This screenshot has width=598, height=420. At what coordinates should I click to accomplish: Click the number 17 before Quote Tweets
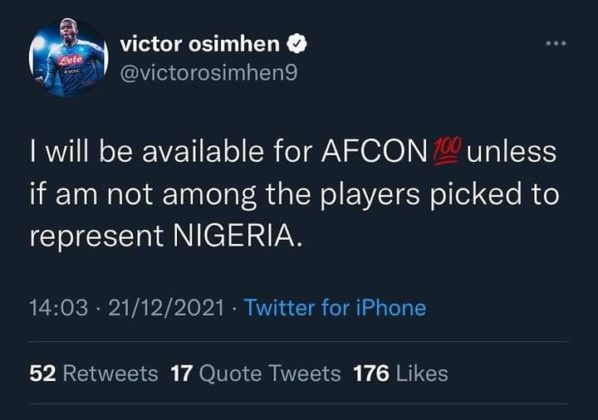coord(181,373)
